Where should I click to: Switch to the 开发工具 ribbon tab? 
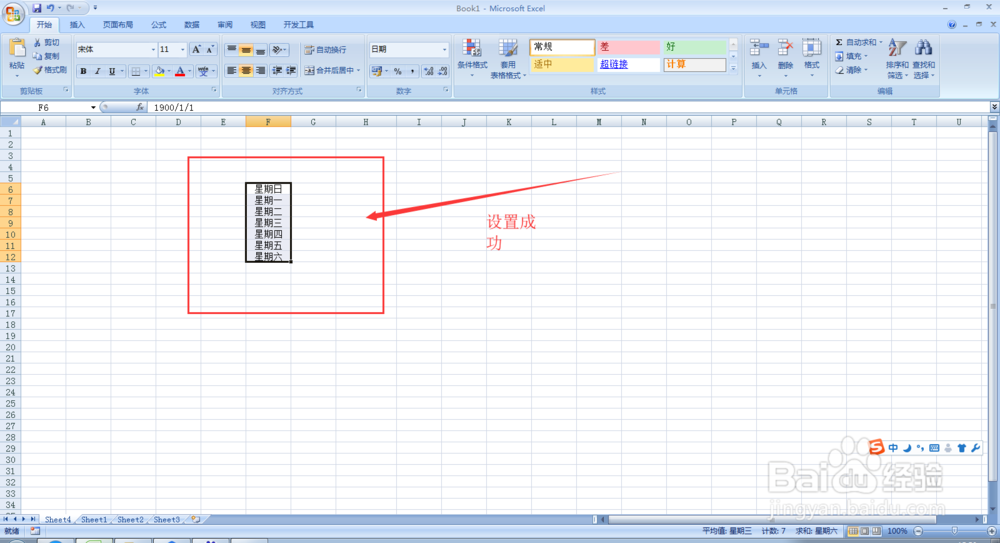[298, 25]
